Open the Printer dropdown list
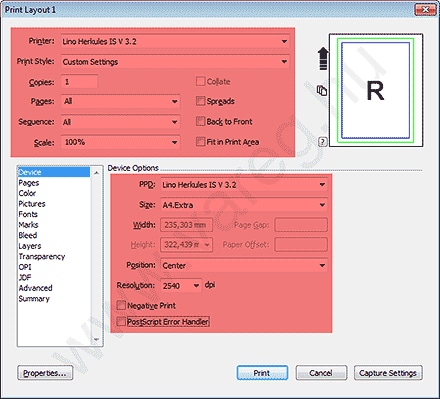 click(175, 42)
